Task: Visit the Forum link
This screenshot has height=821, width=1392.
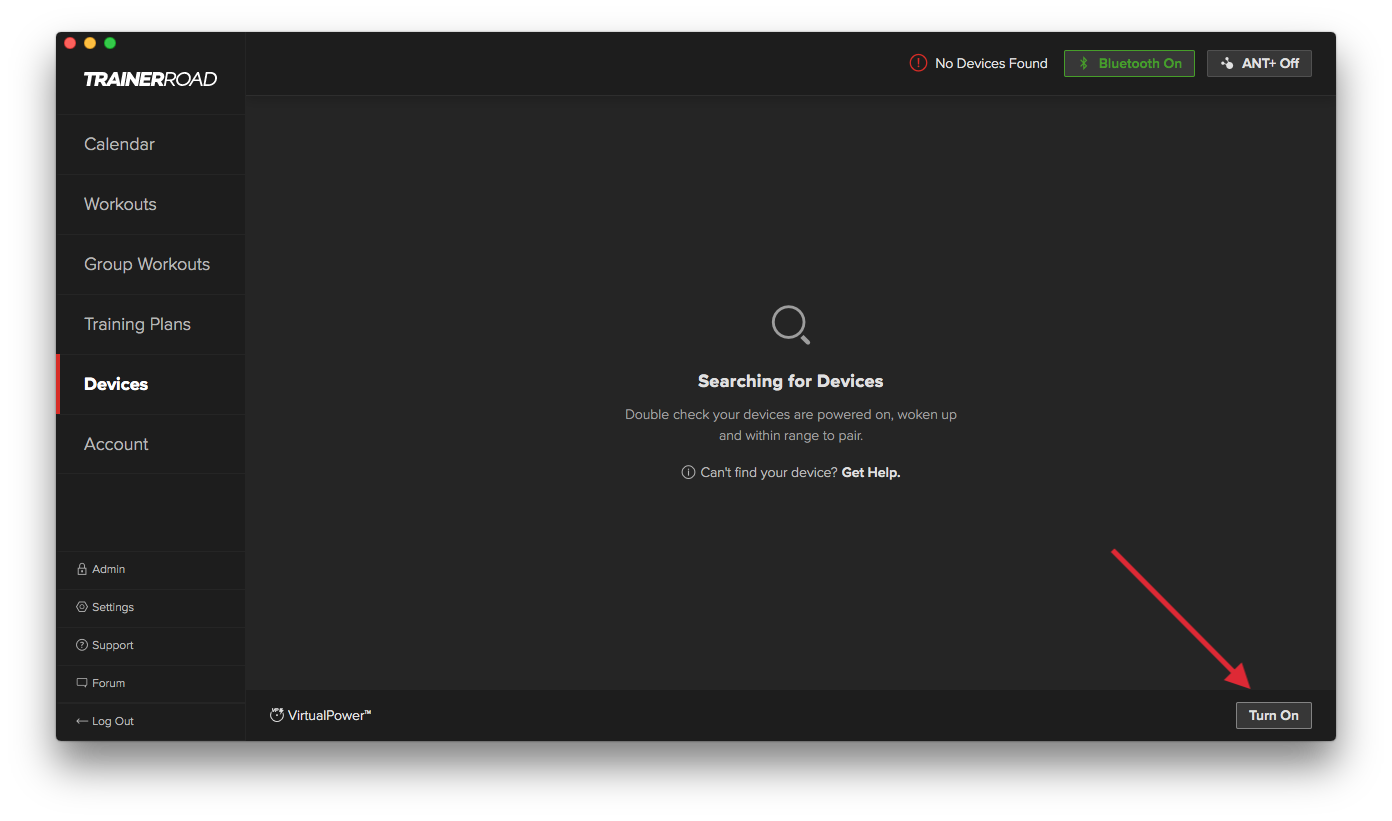Action: tap(150, 683)
